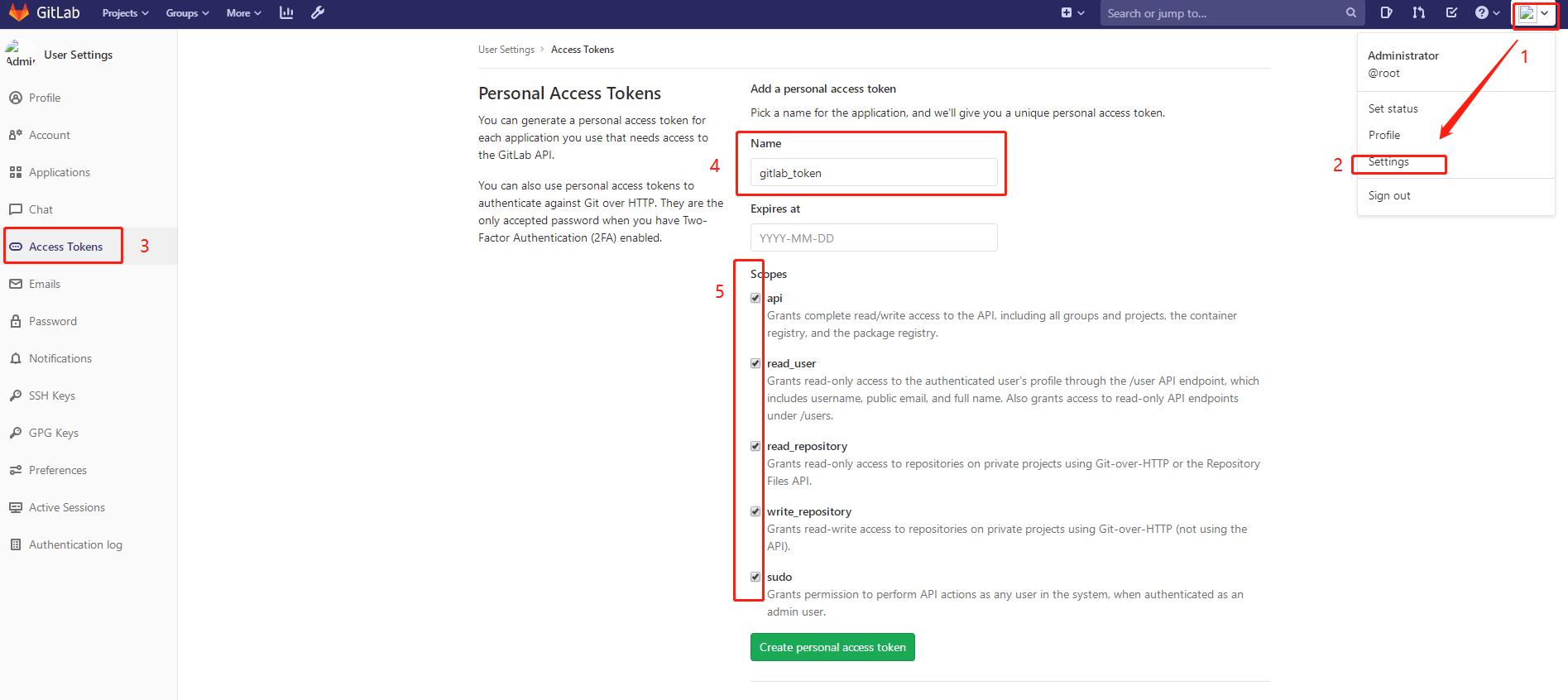Click User Settings sidebar header link
1568x700 pixels.
click(78, 55)
